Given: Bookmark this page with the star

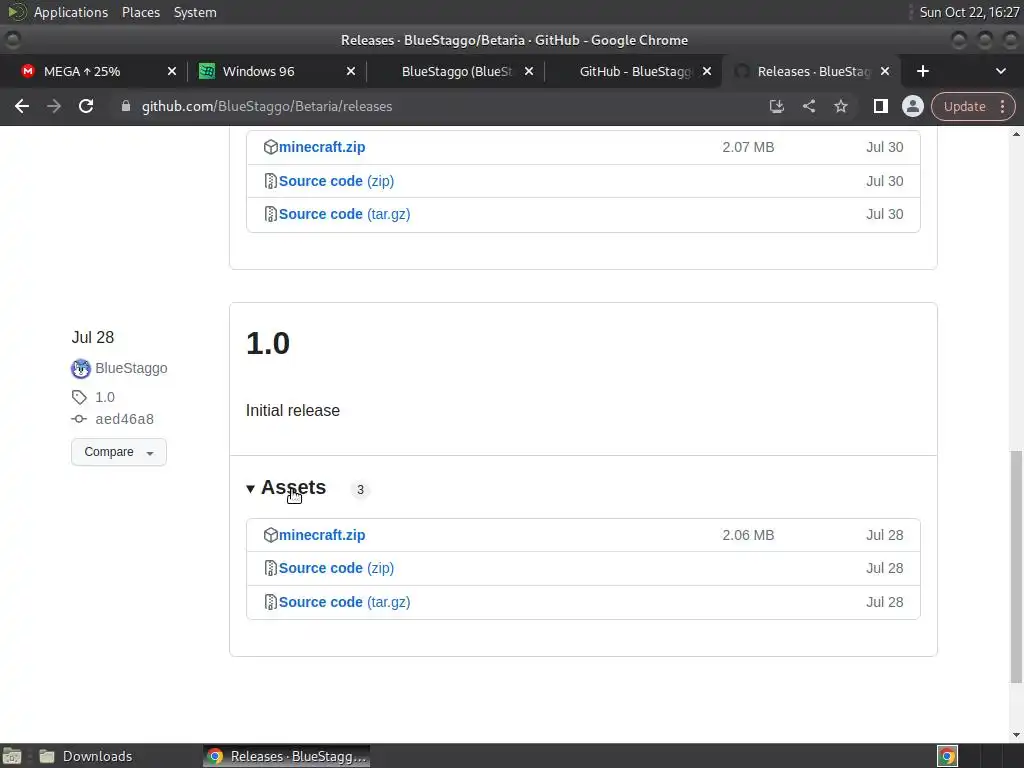Looking at the screenshot, I should pos(840,106).
